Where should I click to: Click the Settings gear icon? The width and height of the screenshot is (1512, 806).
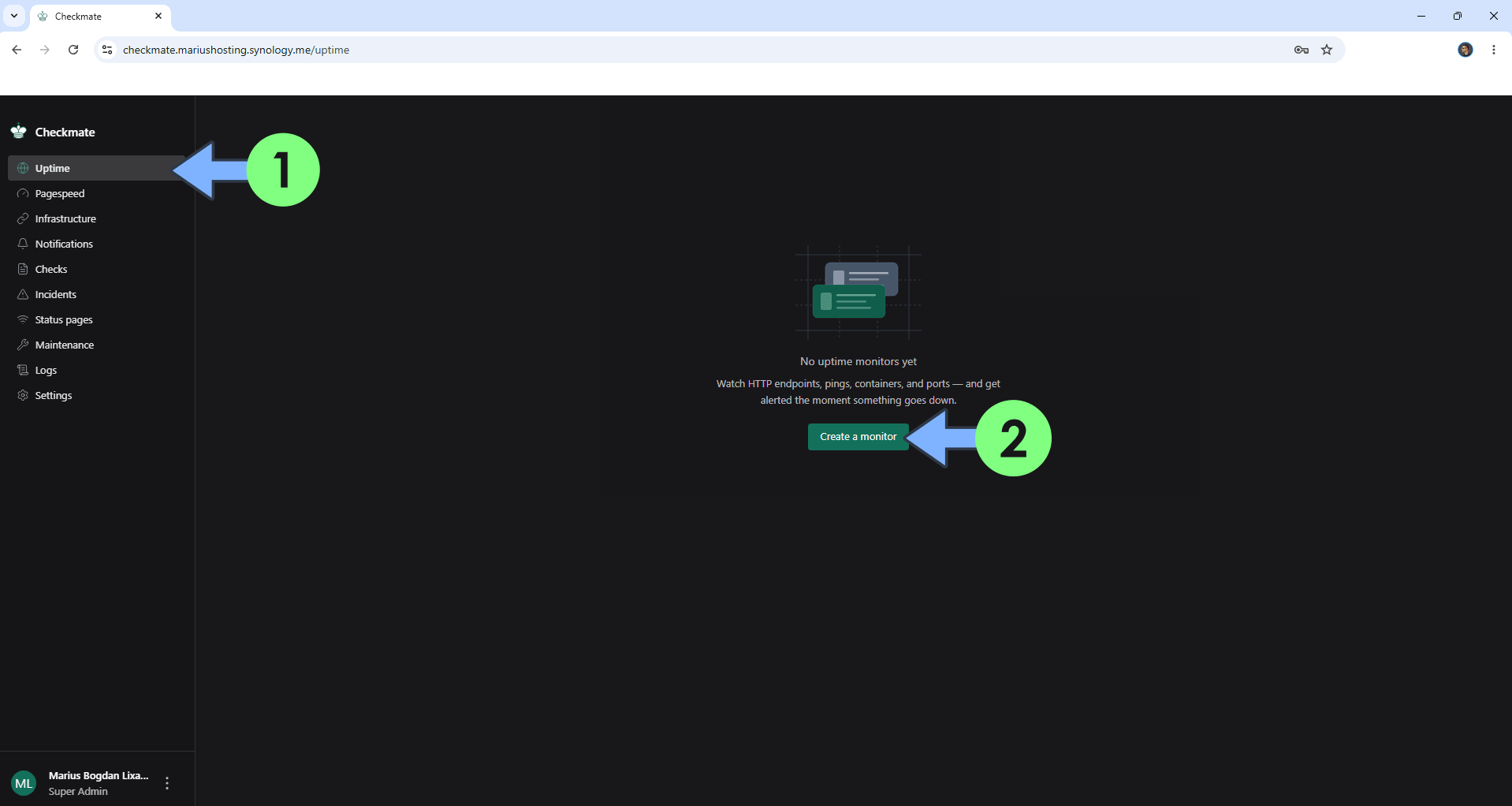click(x=23, y=395)
